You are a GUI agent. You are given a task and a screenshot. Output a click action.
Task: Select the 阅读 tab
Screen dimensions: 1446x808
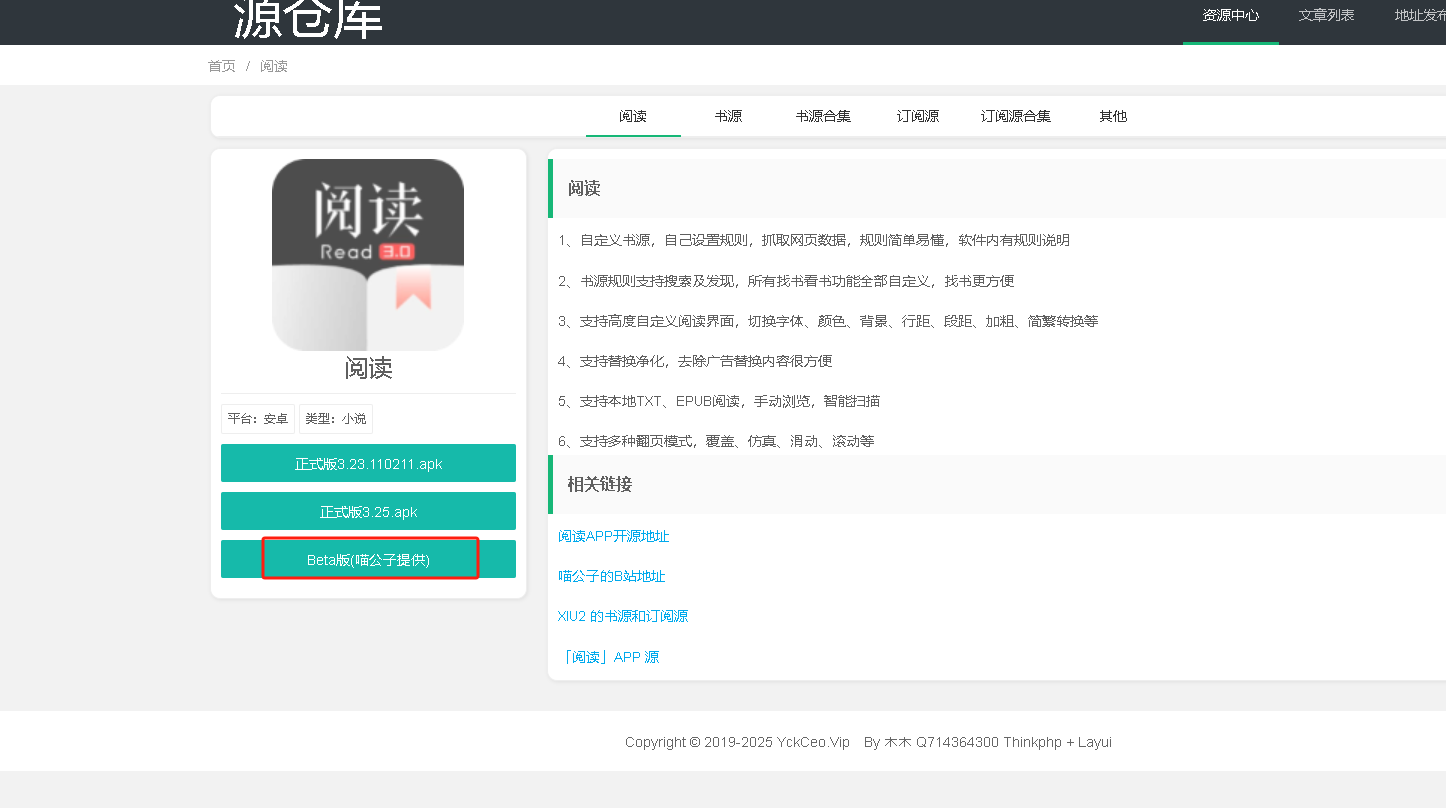click(633, 116)
